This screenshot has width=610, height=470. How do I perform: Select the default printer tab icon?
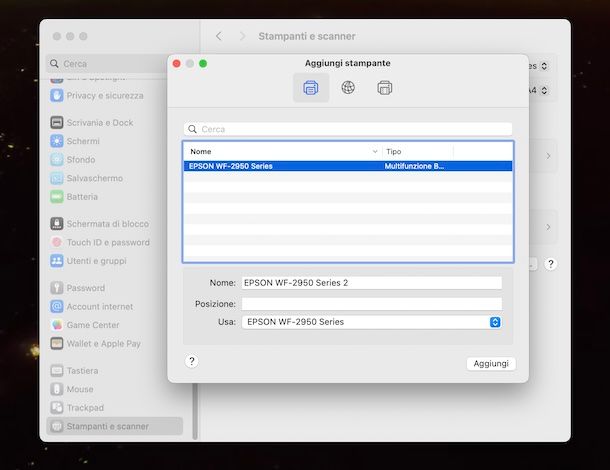pos(311,88)
